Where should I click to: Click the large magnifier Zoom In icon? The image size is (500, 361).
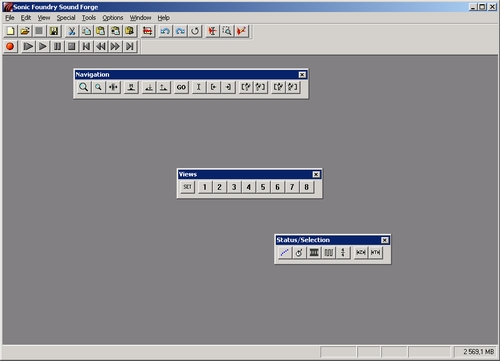[83, 87]
